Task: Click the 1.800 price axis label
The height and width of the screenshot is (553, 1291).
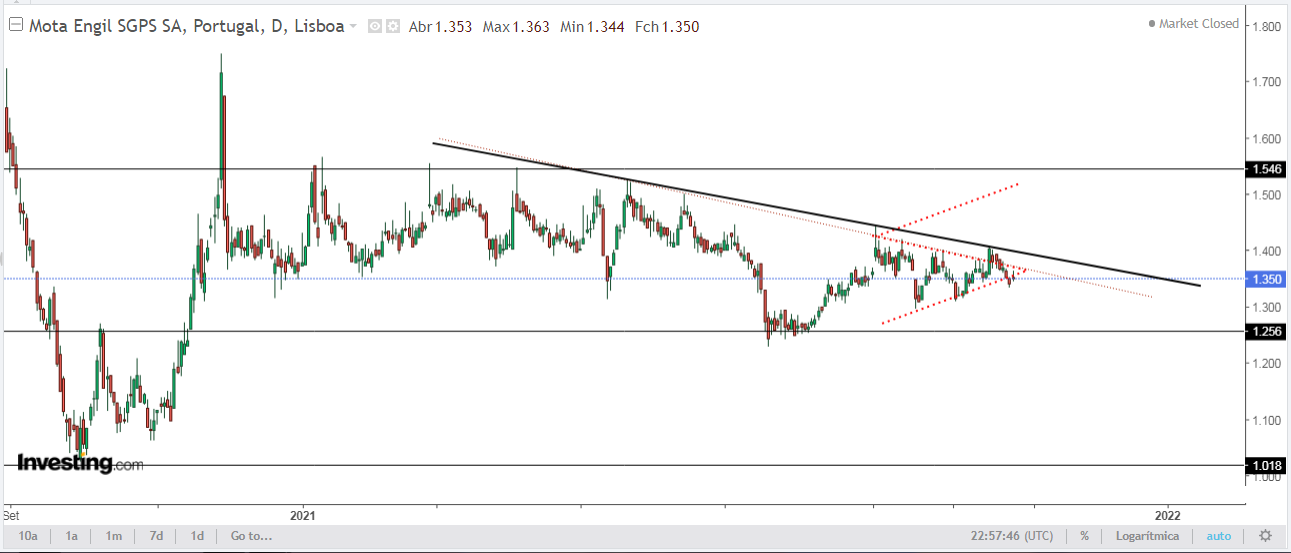Action: pos(1267,27)
